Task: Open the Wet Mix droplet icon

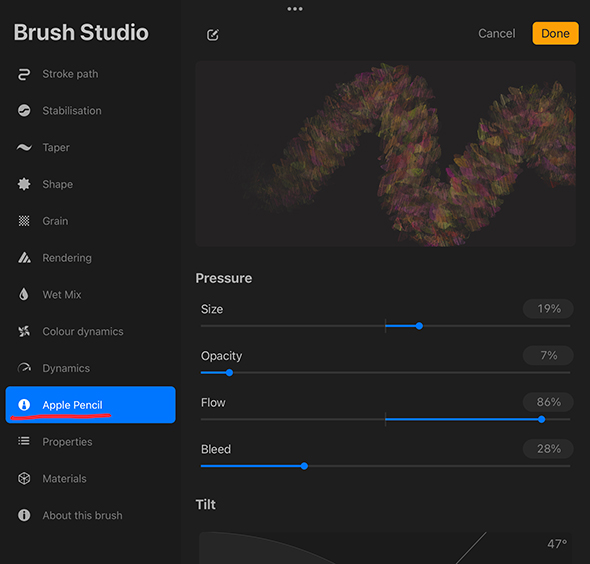Action: [24, 294]
